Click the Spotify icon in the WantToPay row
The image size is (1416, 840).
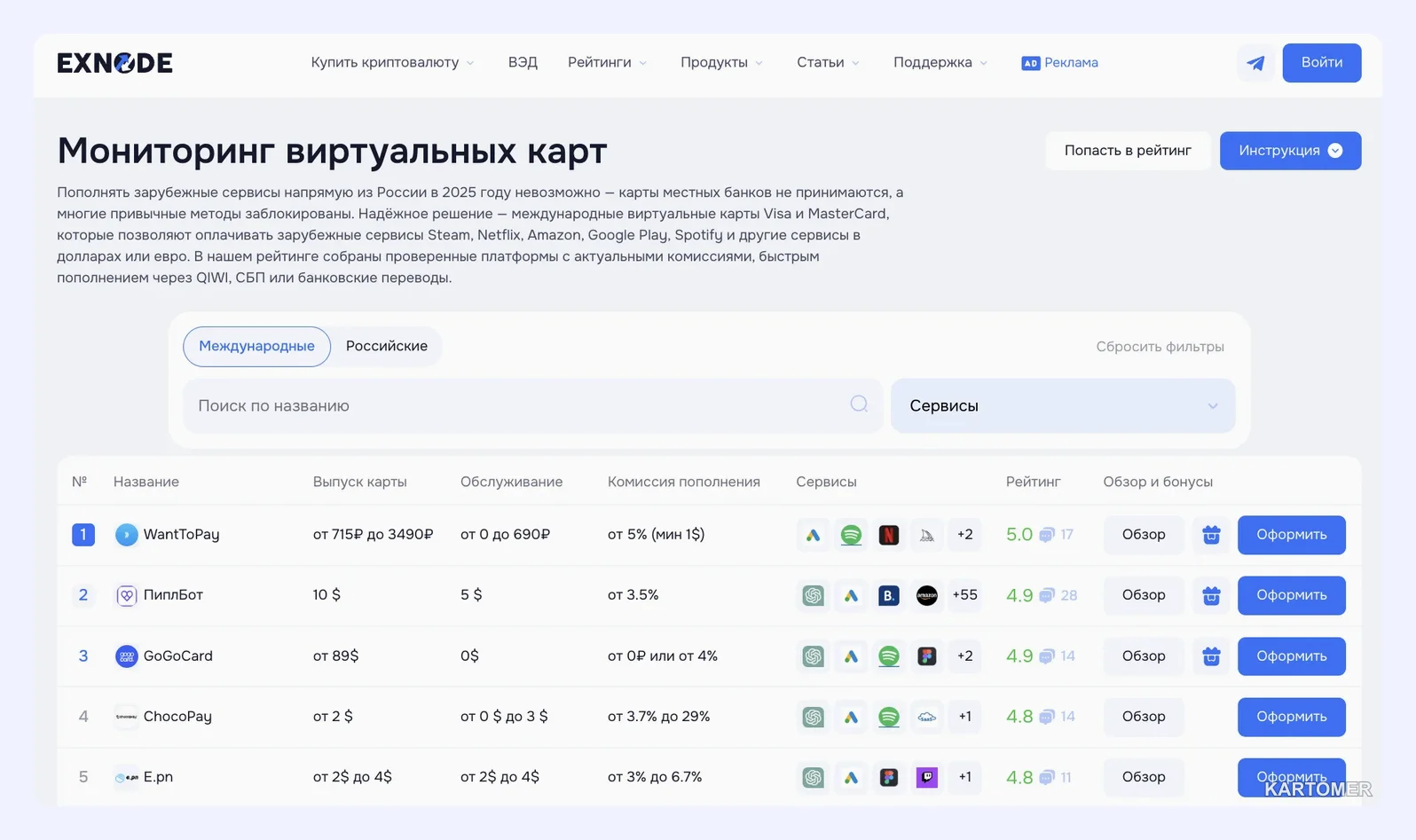(x=851, y=535)
